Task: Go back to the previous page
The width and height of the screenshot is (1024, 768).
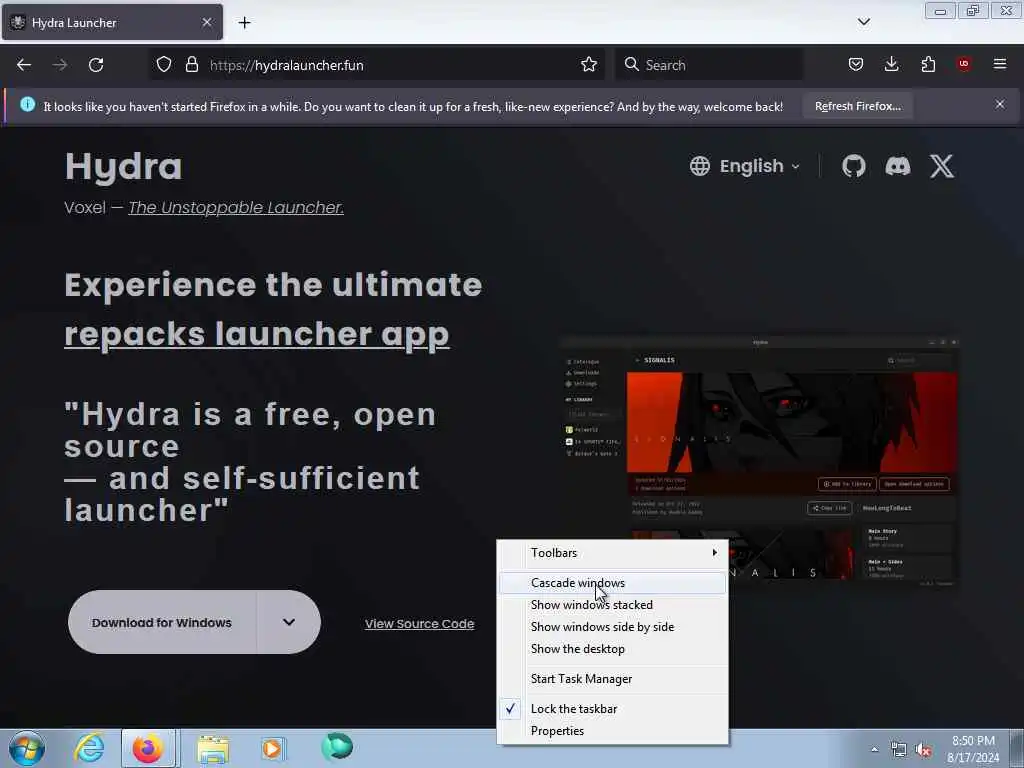Action: (x=24, y=65)
